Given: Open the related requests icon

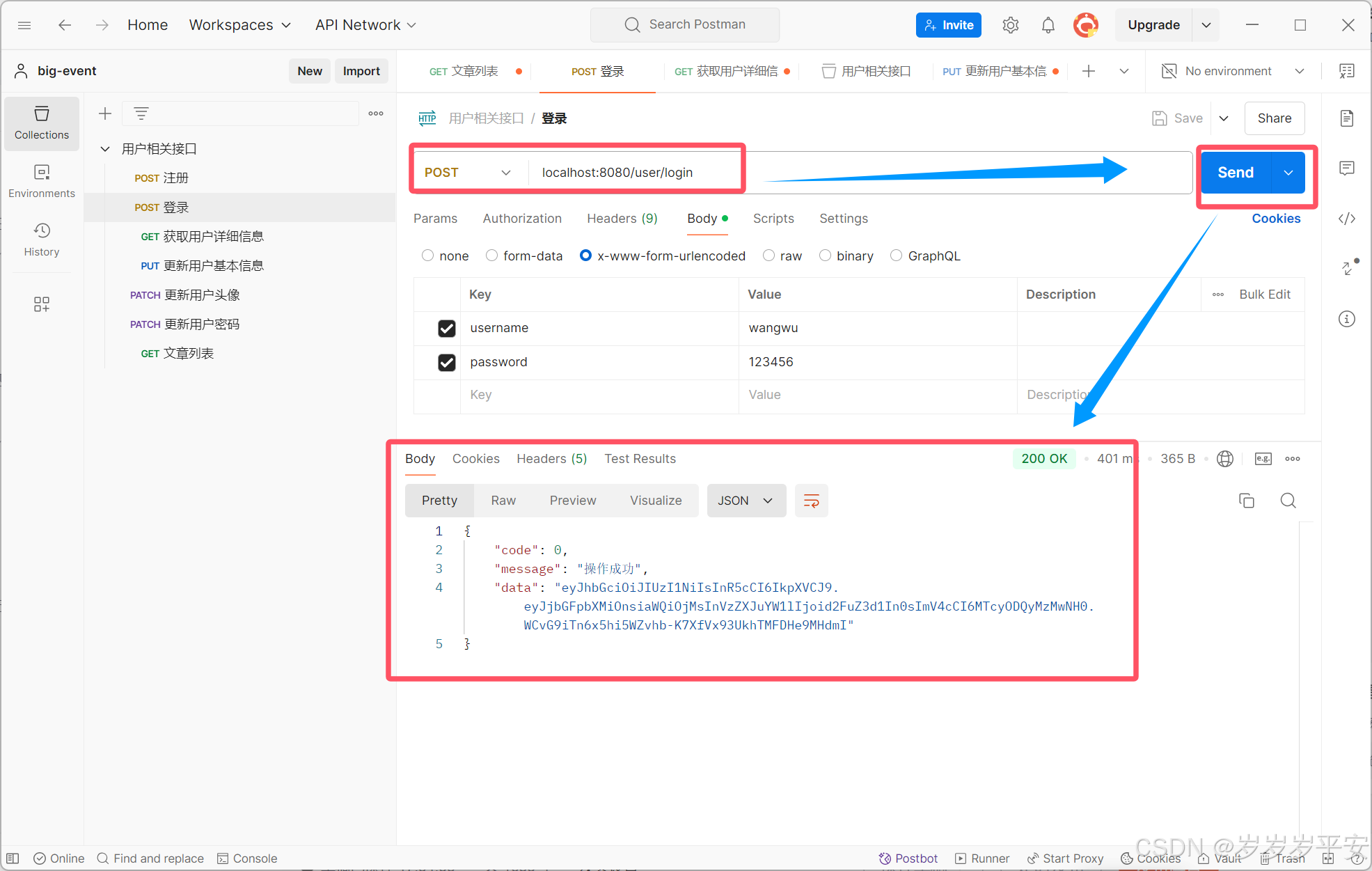Looking at the screenshot, I should [1349, 267].
